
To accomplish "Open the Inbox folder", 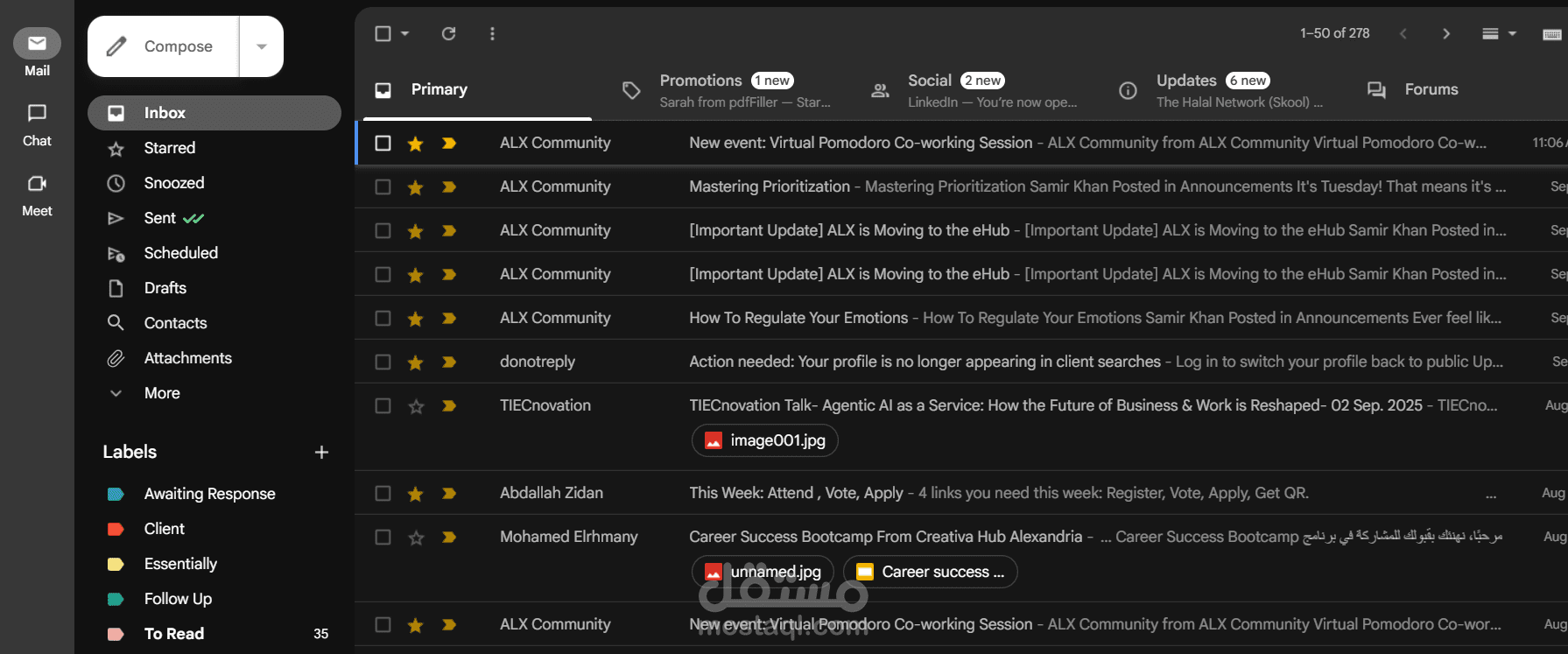I will (x=214, y=113).
